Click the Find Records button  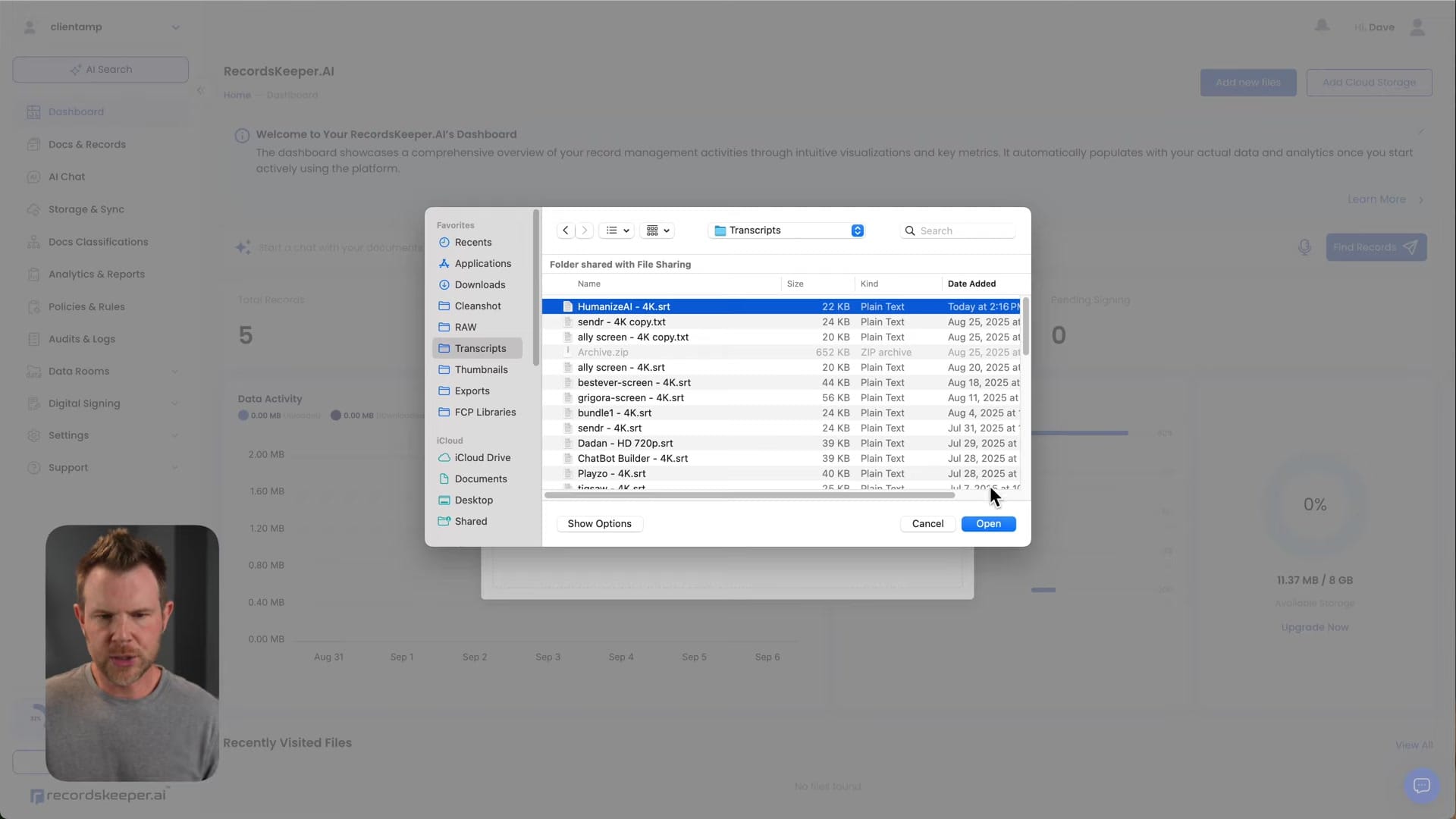tap(1376, 247)
